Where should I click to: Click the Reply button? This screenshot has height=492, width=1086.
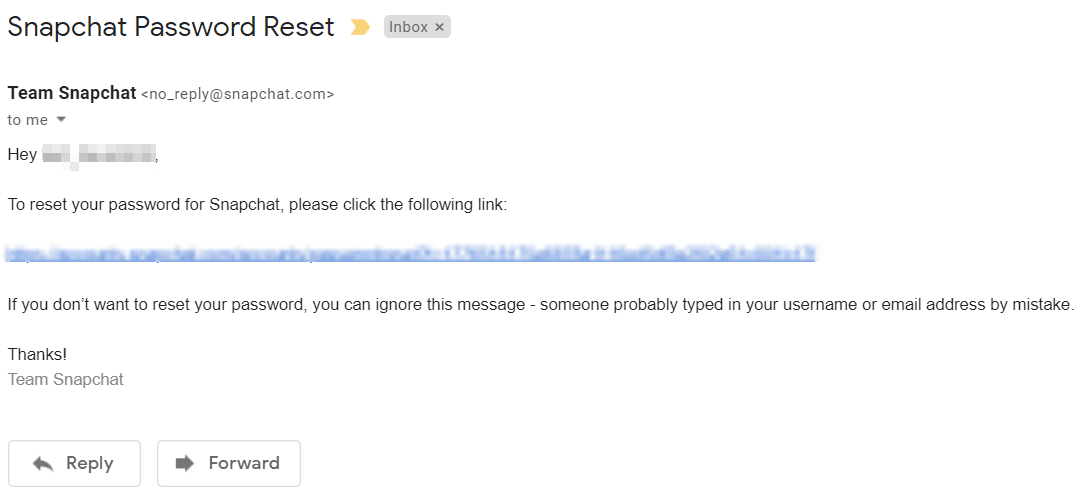(x=74, y=463)
